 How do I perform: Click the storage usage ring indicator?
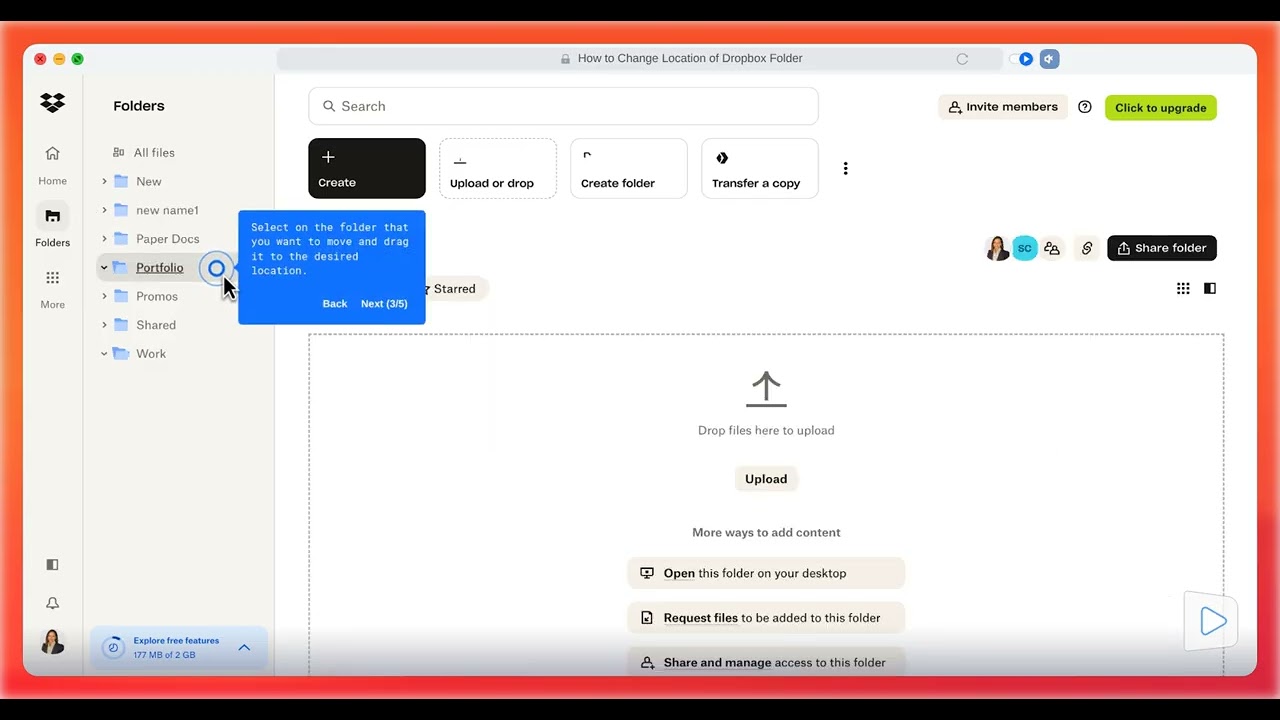click(x=113, y=648)
